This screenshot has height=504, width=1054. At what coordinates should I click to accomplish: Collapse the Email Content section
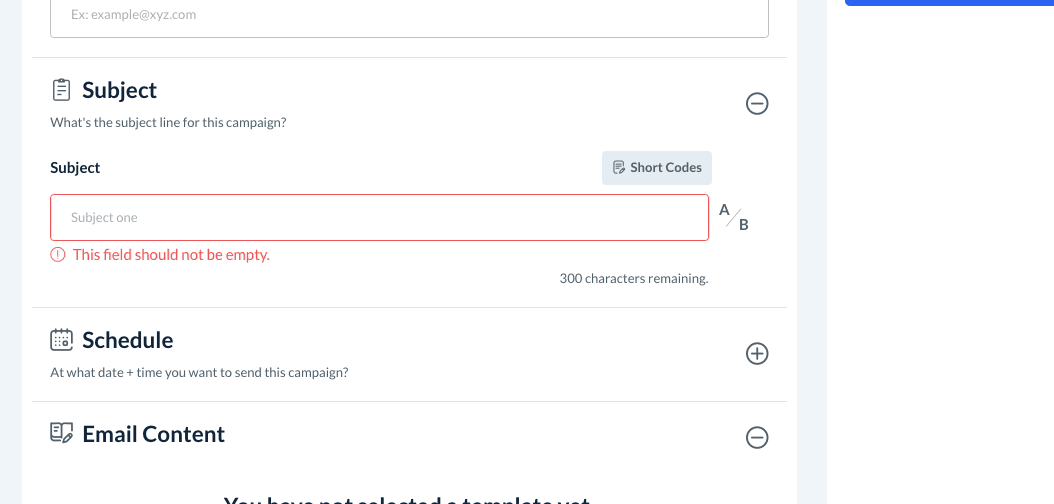point(757,437)
